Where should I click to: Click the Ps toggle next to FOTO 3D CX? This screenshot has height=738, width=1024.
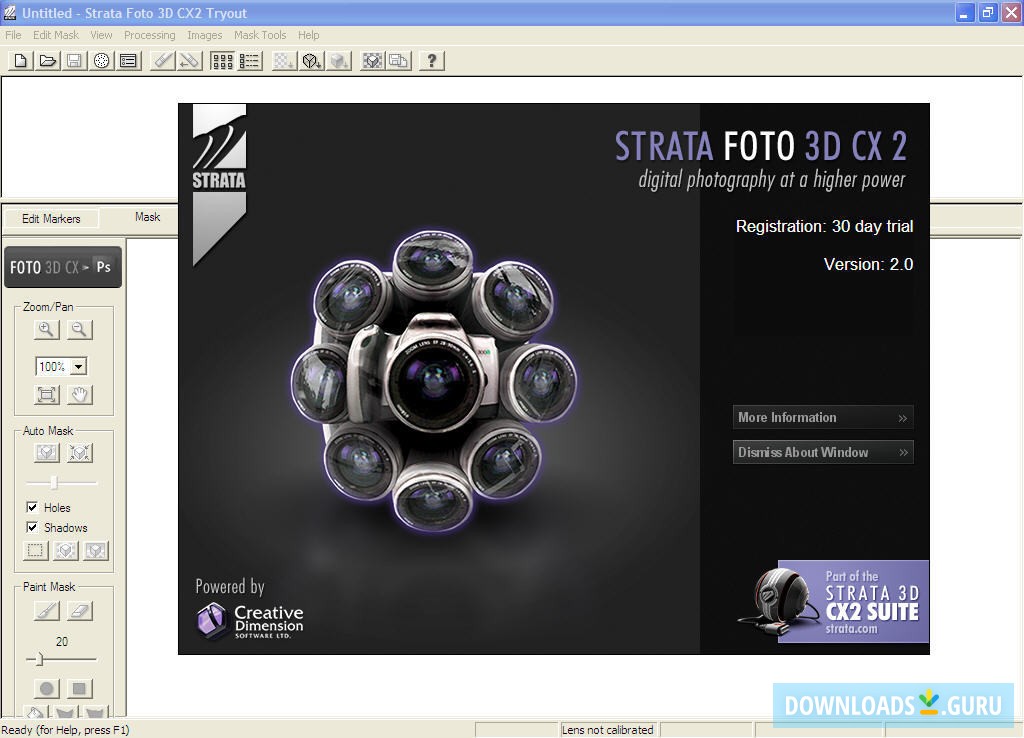point(103,267)
